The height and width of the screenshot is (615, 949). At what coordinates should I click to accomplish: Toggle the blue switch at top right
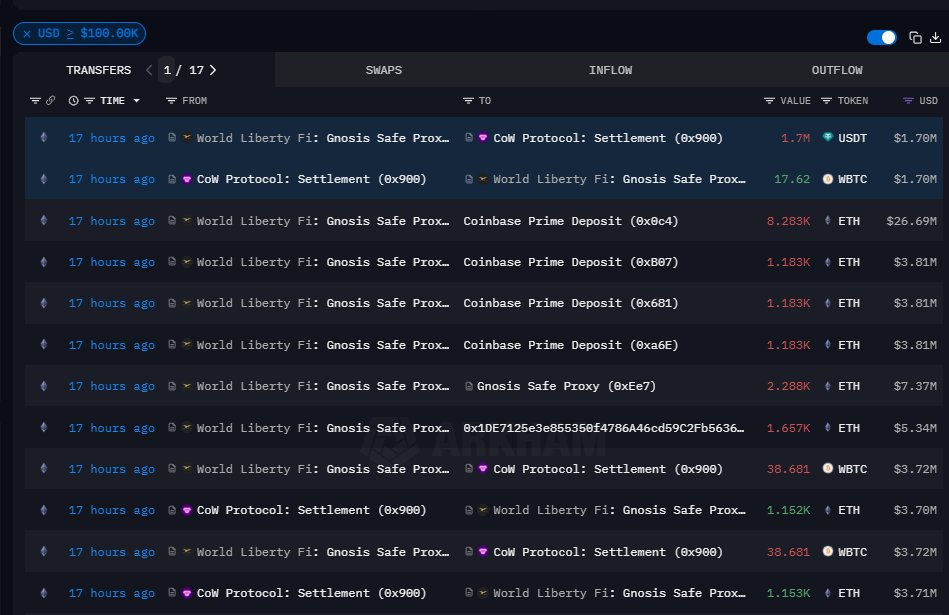881,38
